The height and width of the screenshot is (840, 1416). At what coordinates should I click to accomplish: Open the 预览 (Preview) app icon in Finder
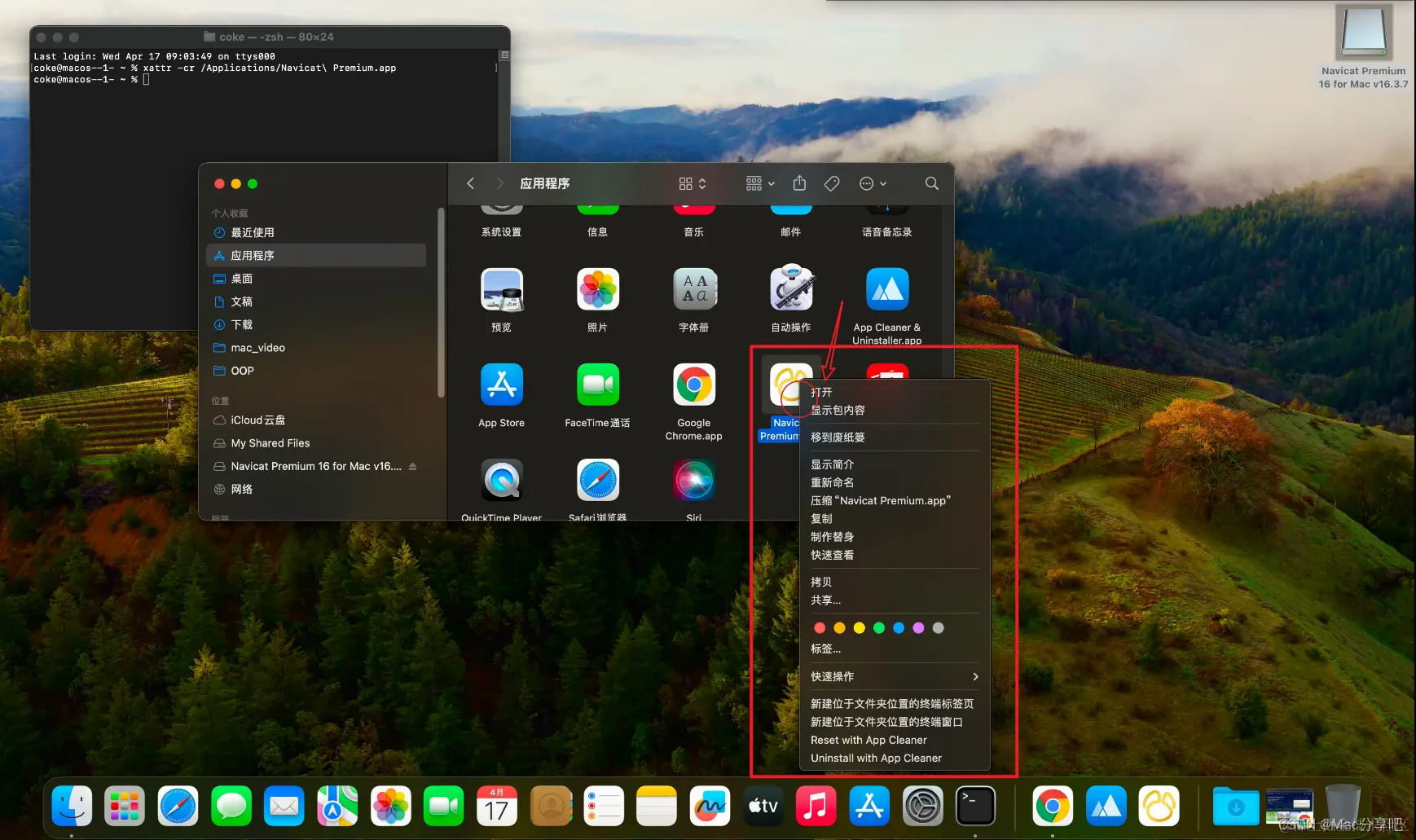501,290
